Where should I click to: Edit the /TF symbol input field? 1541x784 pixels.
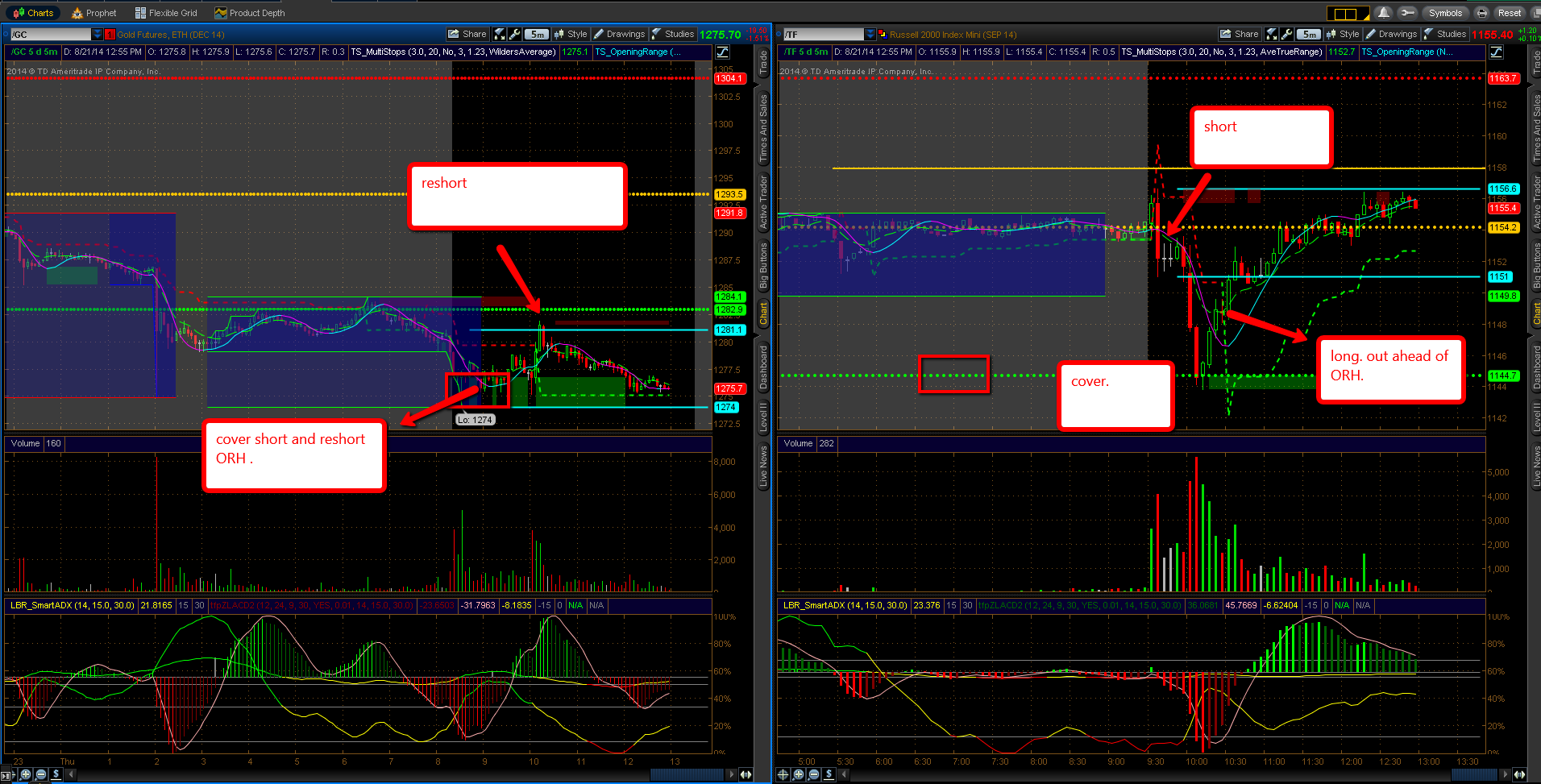pyautogui.click(x=823, y=35)
